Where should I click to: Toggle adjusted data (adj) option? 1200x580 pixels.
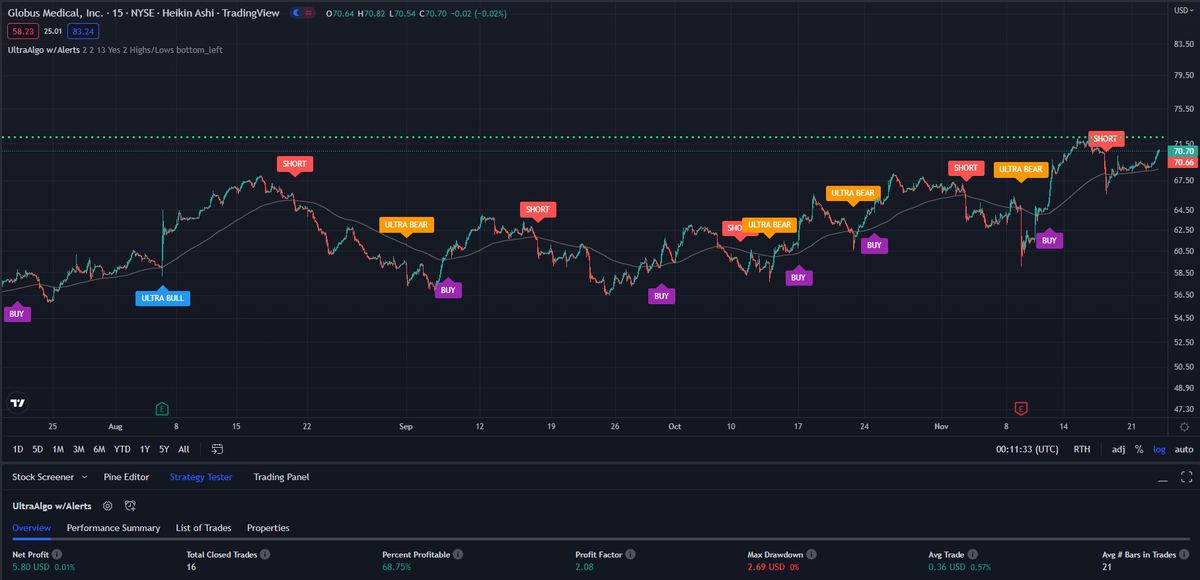click(1118, 449)
